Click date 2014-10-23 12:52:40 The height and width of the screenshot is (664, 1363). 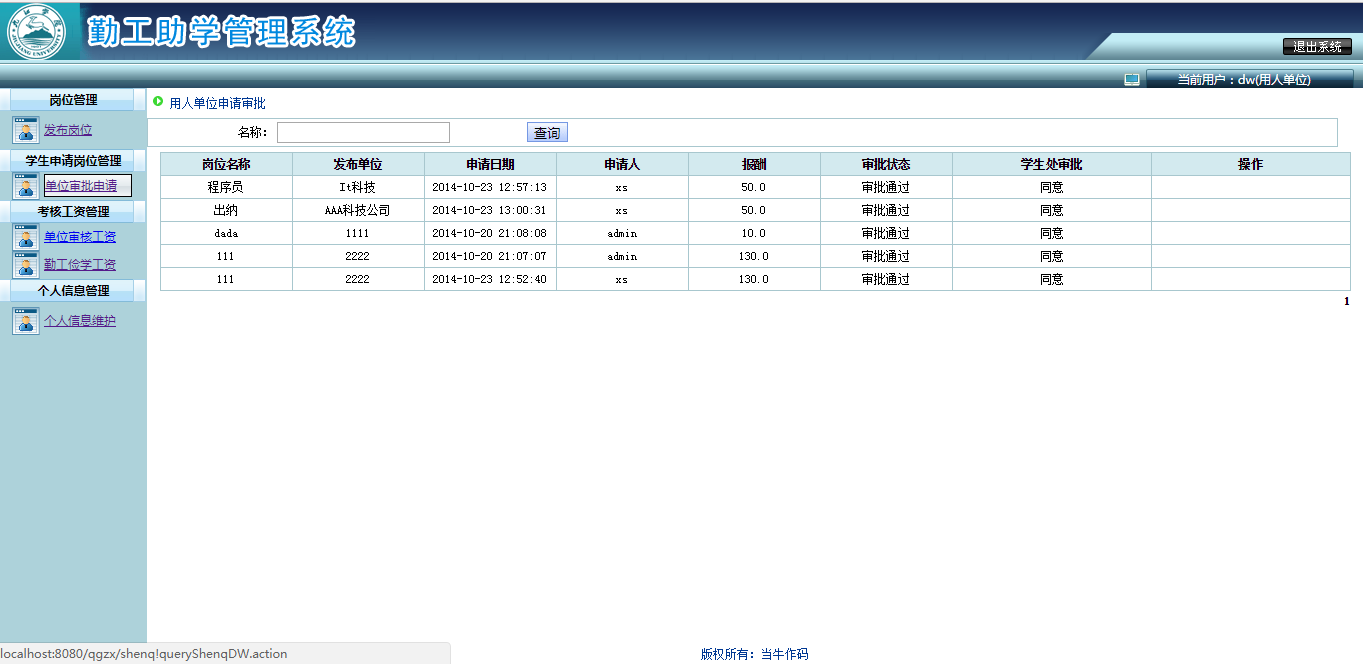490,279
